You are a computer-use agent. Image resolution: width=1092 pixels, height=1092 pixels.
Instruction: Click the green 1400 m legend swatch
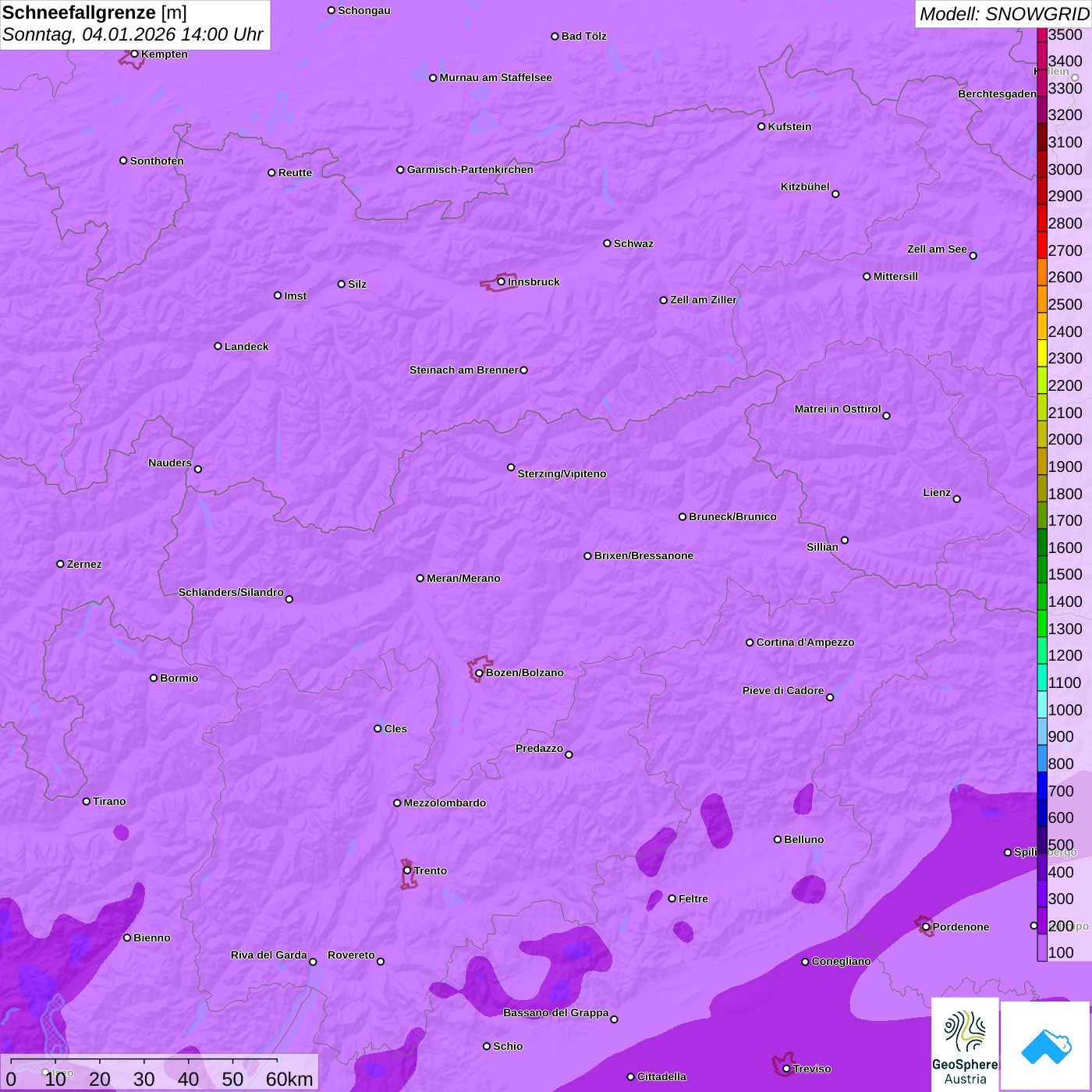click(1042, 596)
